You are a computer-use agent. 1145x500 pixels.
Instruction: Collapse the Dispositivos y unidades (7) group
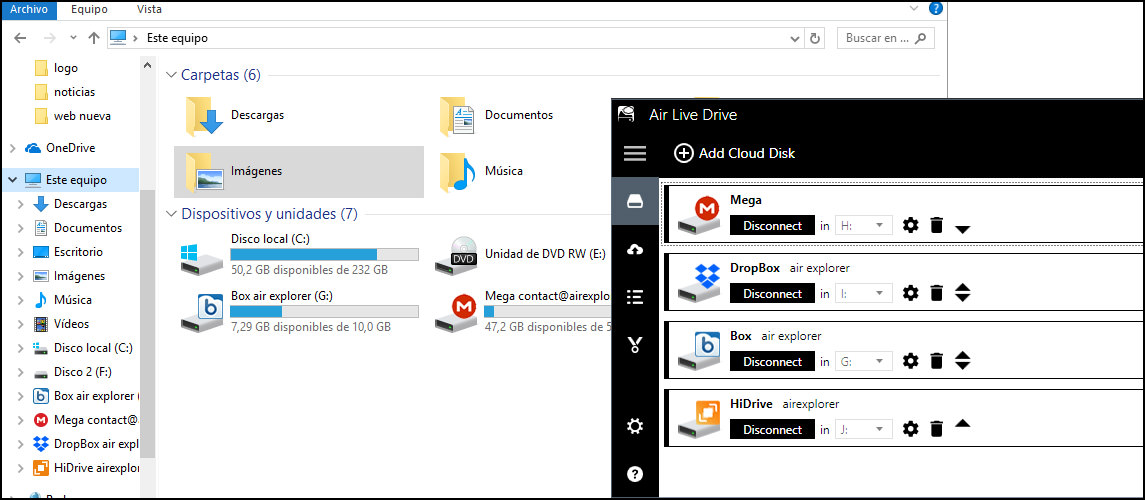(172, 214)
